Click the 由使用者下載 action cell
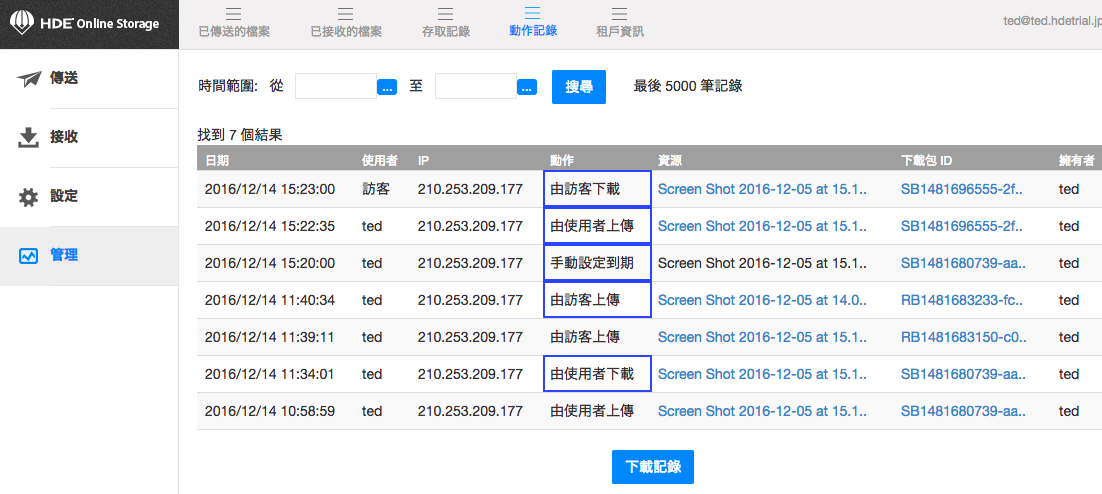Screen dimensions: 1102x494 (x=597, y=374)
